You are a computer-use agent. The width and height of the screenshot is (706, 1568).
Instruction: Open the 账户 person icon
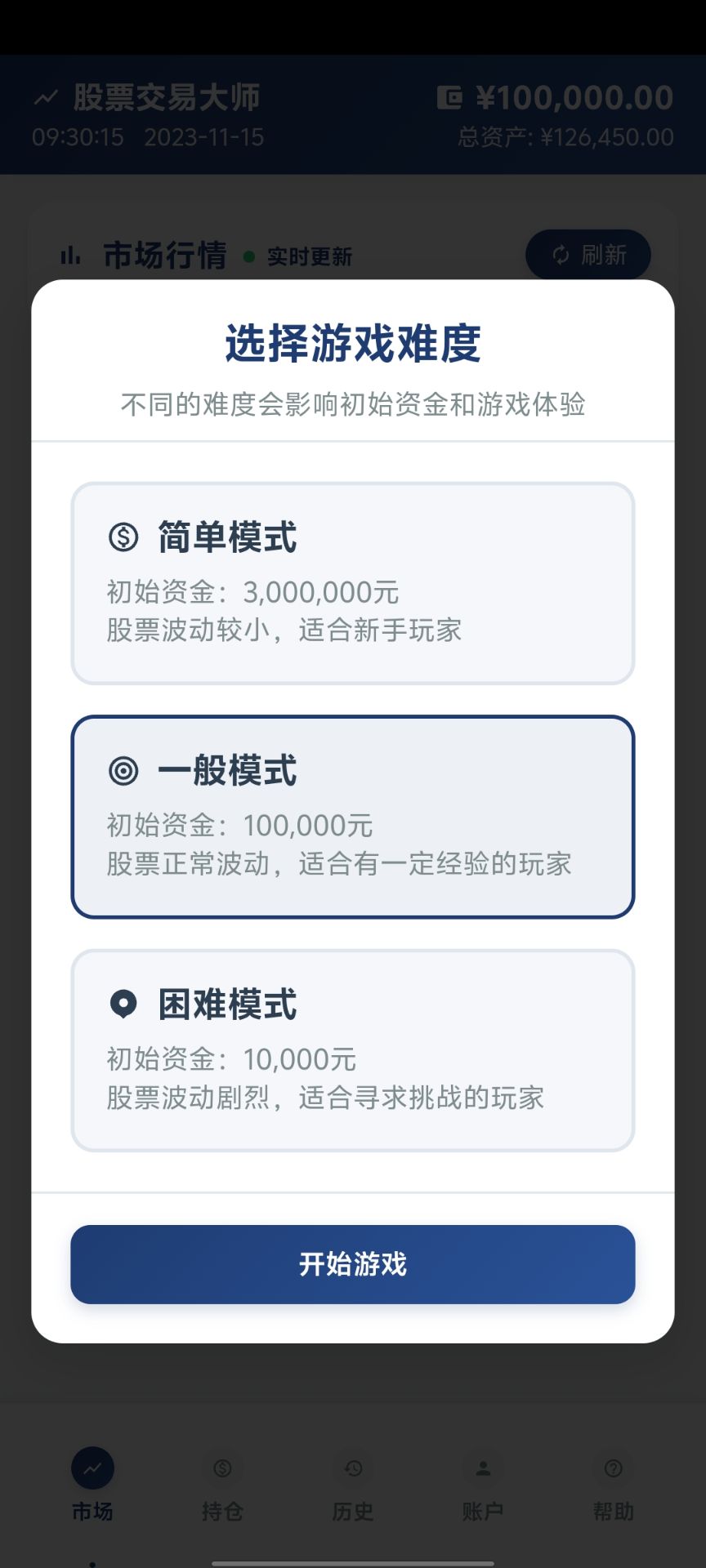(483, 1468)
